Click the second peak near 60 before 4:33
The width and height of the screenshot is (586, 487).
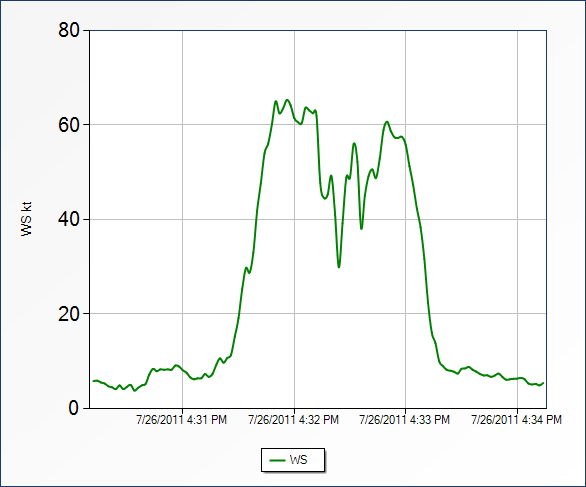pyautogui.click(x=387, y=122)
